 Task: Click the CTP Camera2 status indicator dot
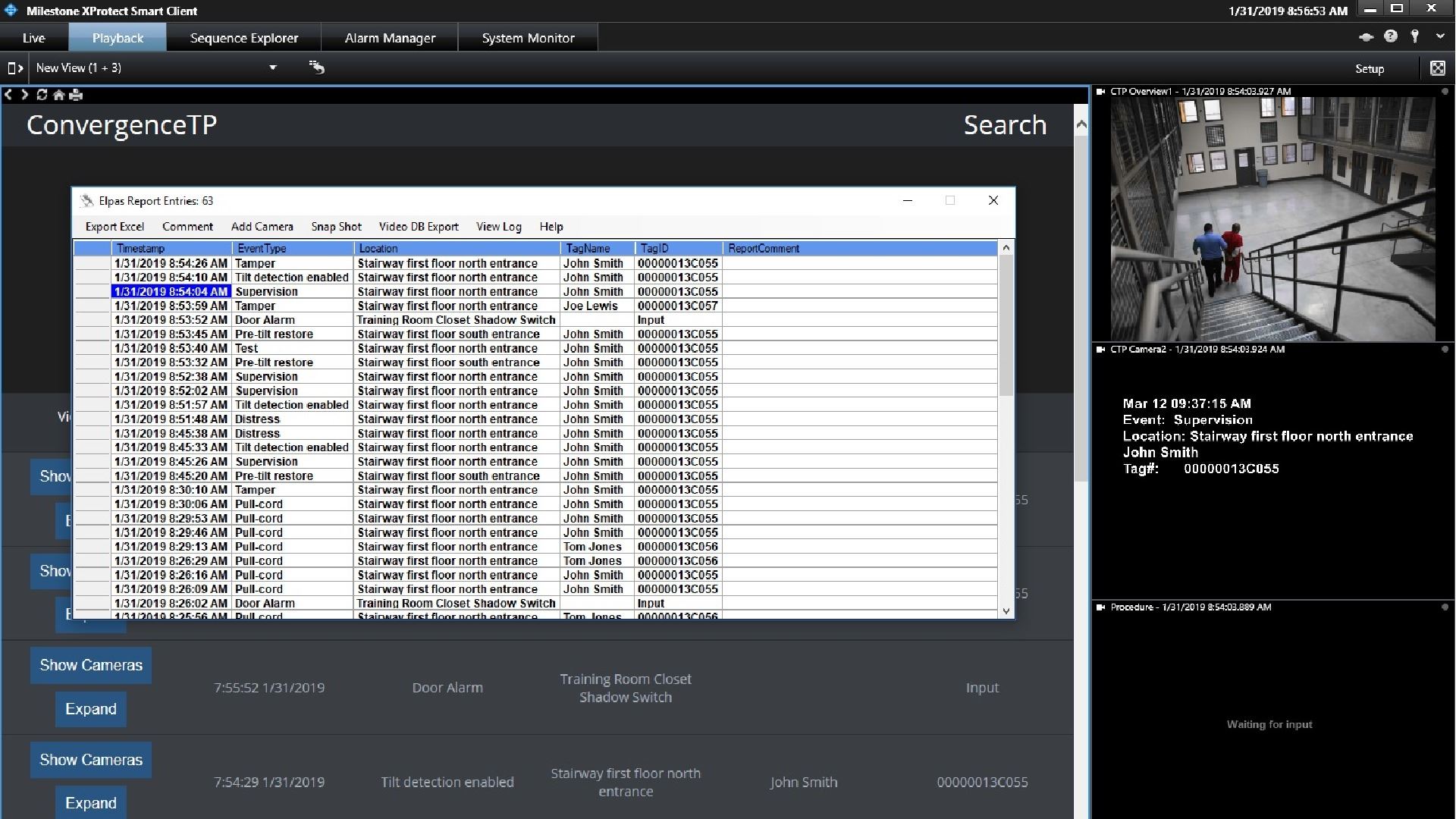(x=1445, y=350)
